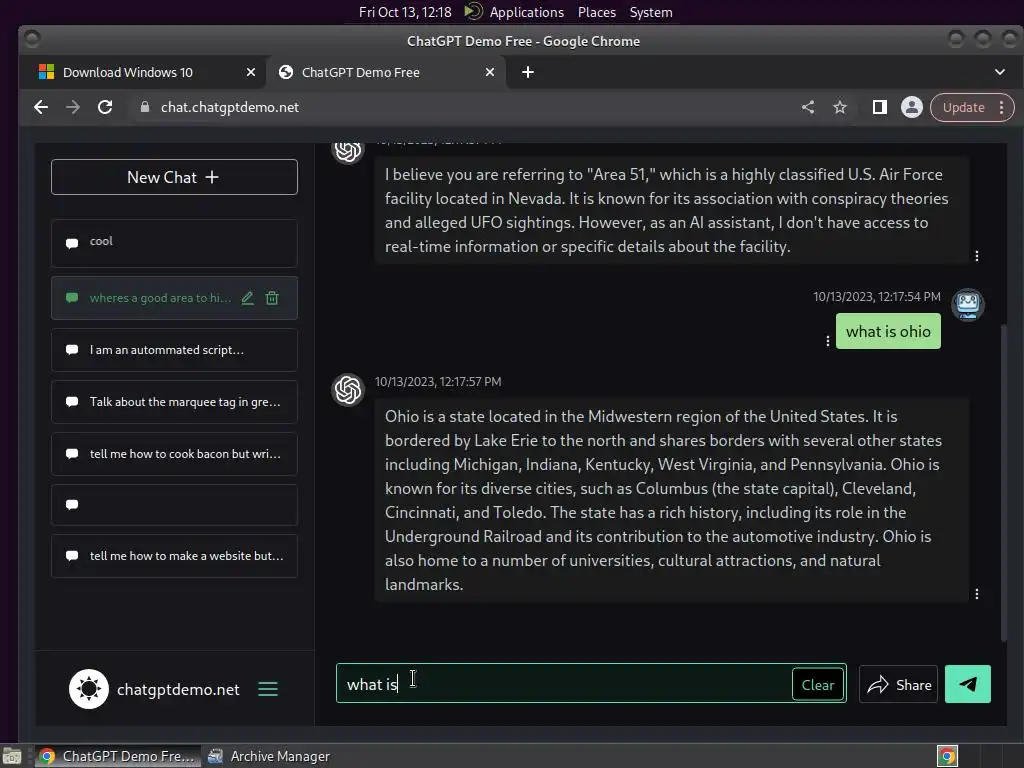The width and height of the screenshot is (1024, 768).
Task: Open the Chrome three-dot menu
Action: click(x=1001, y=107)
